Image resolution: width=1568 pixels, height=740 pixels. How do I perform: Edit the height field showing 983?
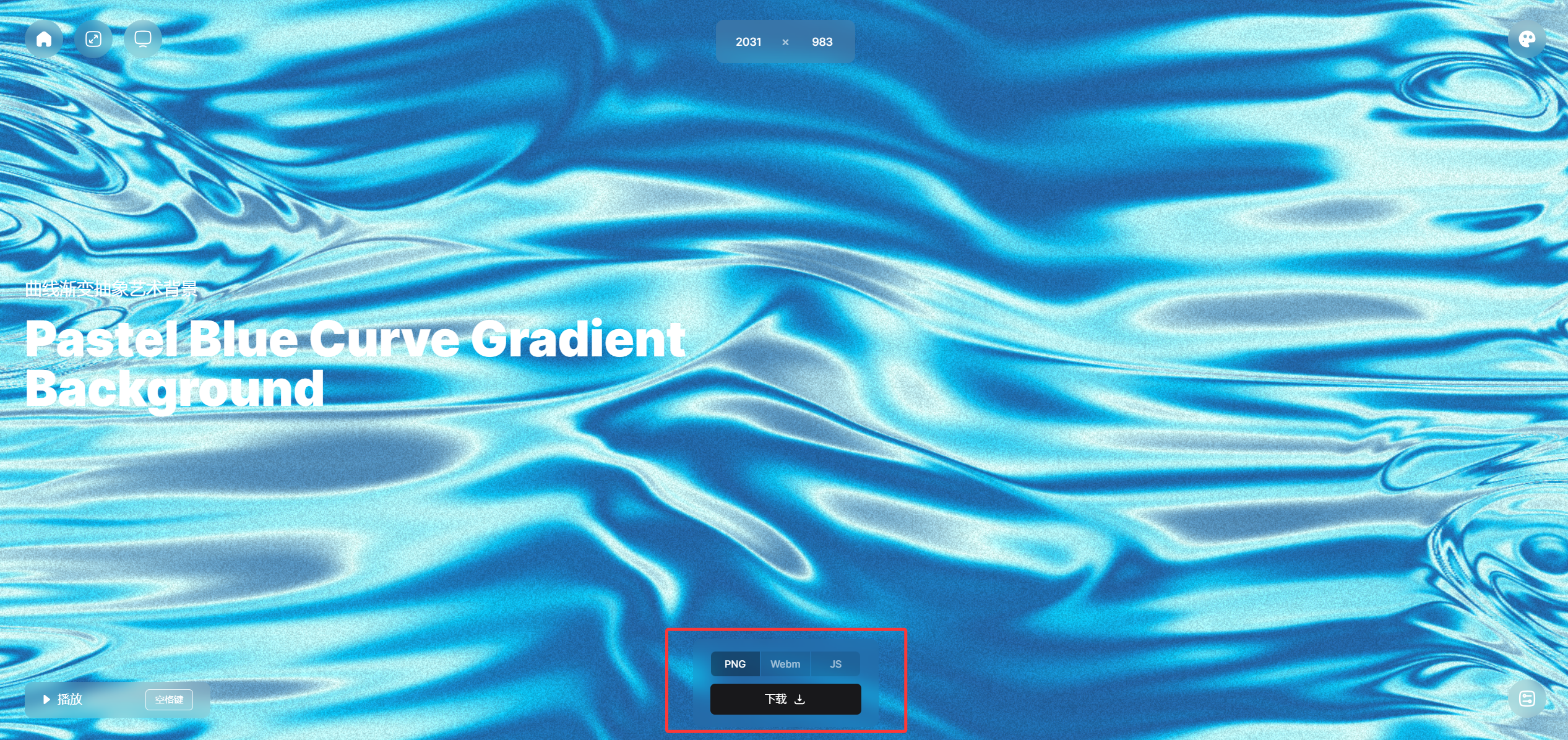[x=822, y=42]
